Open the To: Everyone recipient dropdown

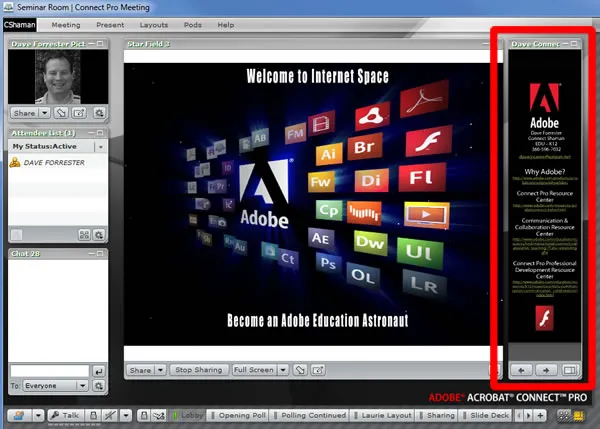pyautogui.click(x=55, y=386)
